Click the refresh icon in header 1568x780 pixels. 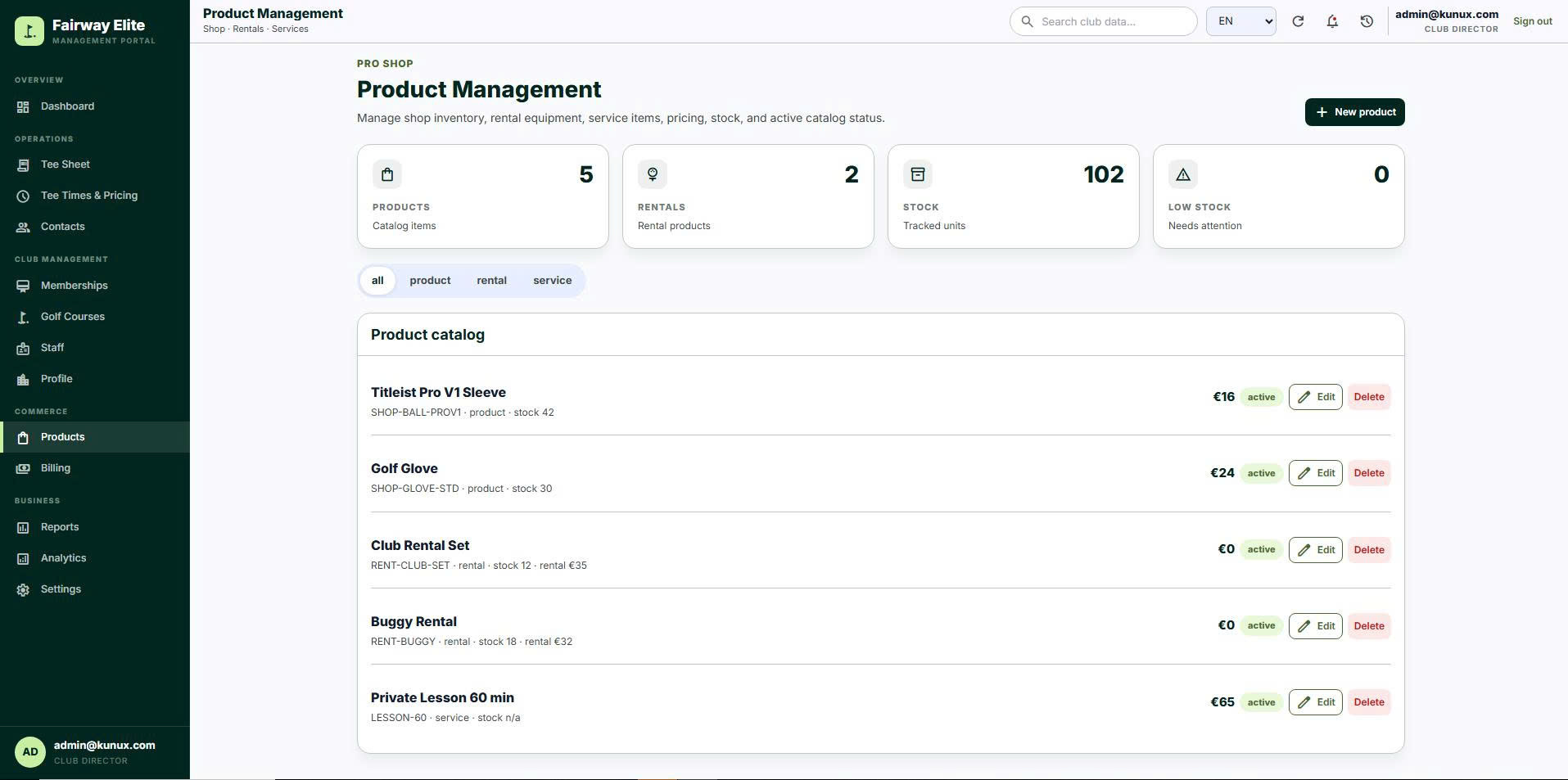pyautogui.click(x=1298, y=21)
